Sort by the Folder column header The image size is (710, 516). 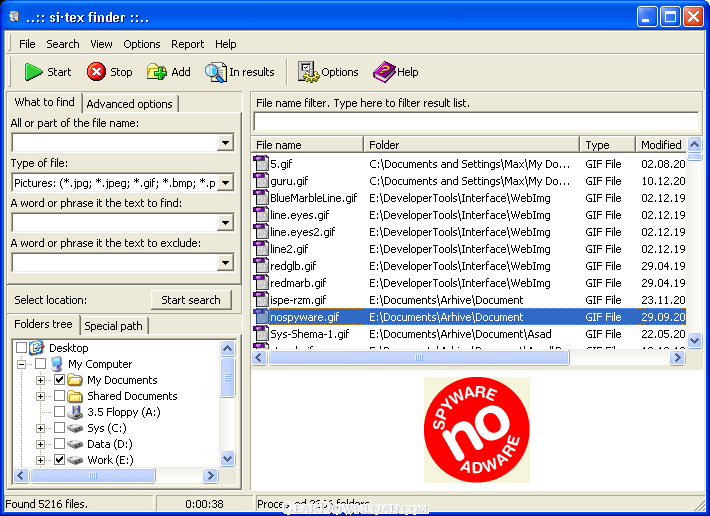[471, 145]
